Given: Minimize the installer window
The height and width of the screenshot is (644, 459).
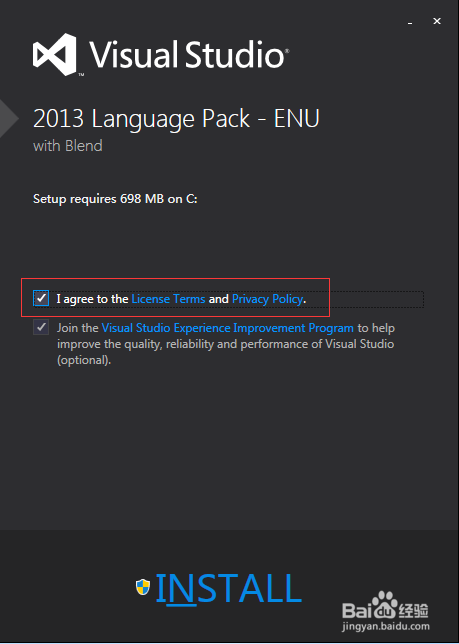Looking at the screenshot, I should coord(410,23).
